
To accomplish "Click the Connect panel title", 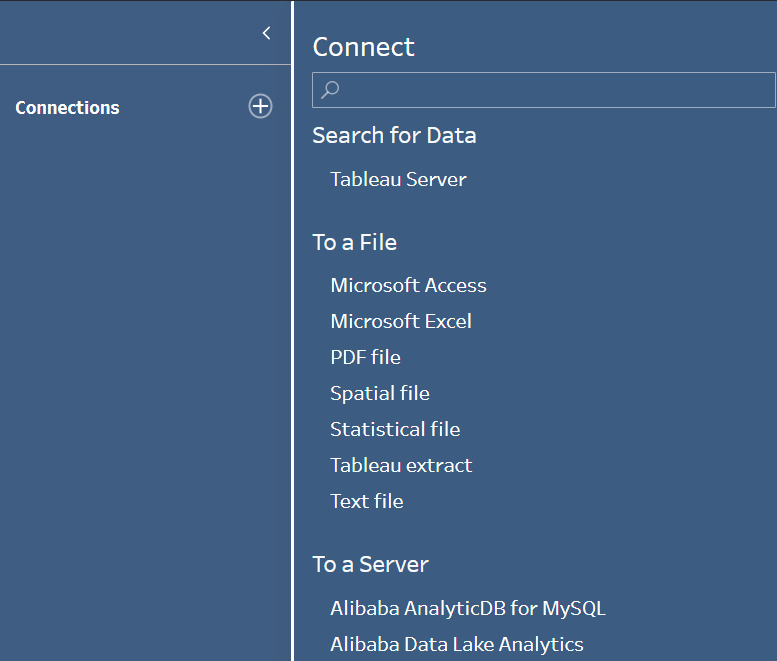I will tap(364, 47).
